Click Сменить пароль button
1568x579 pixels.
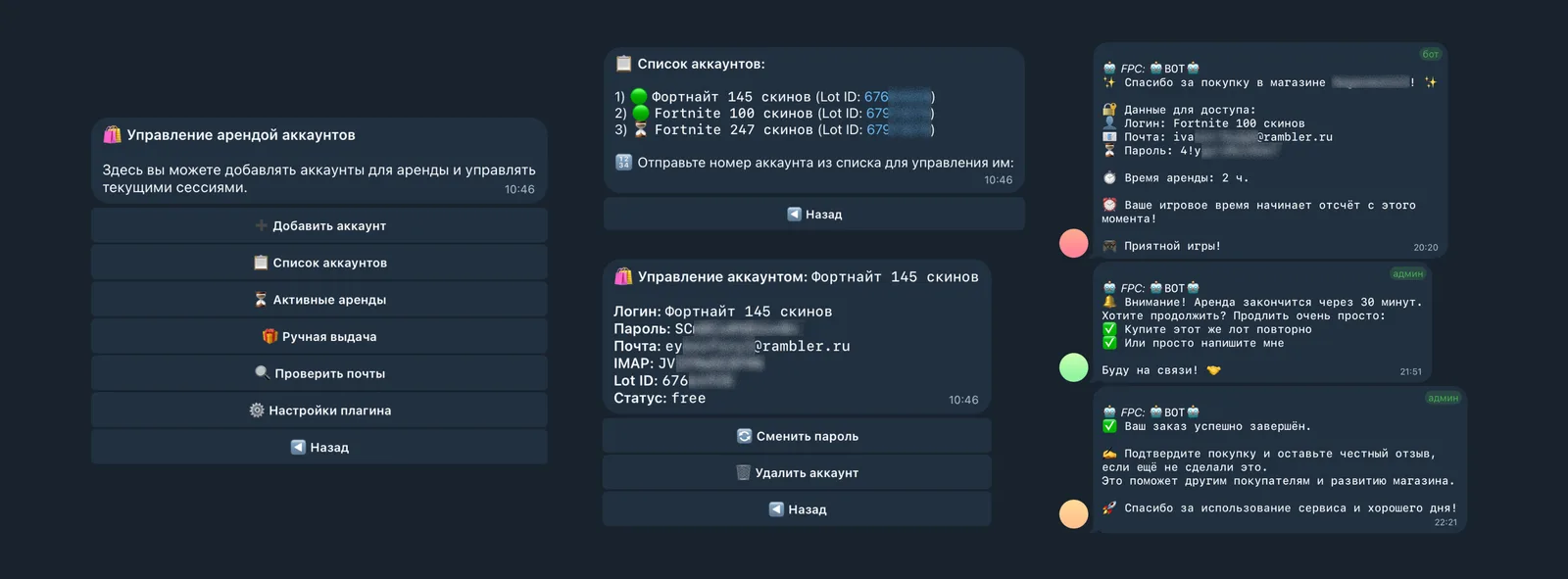797,436
